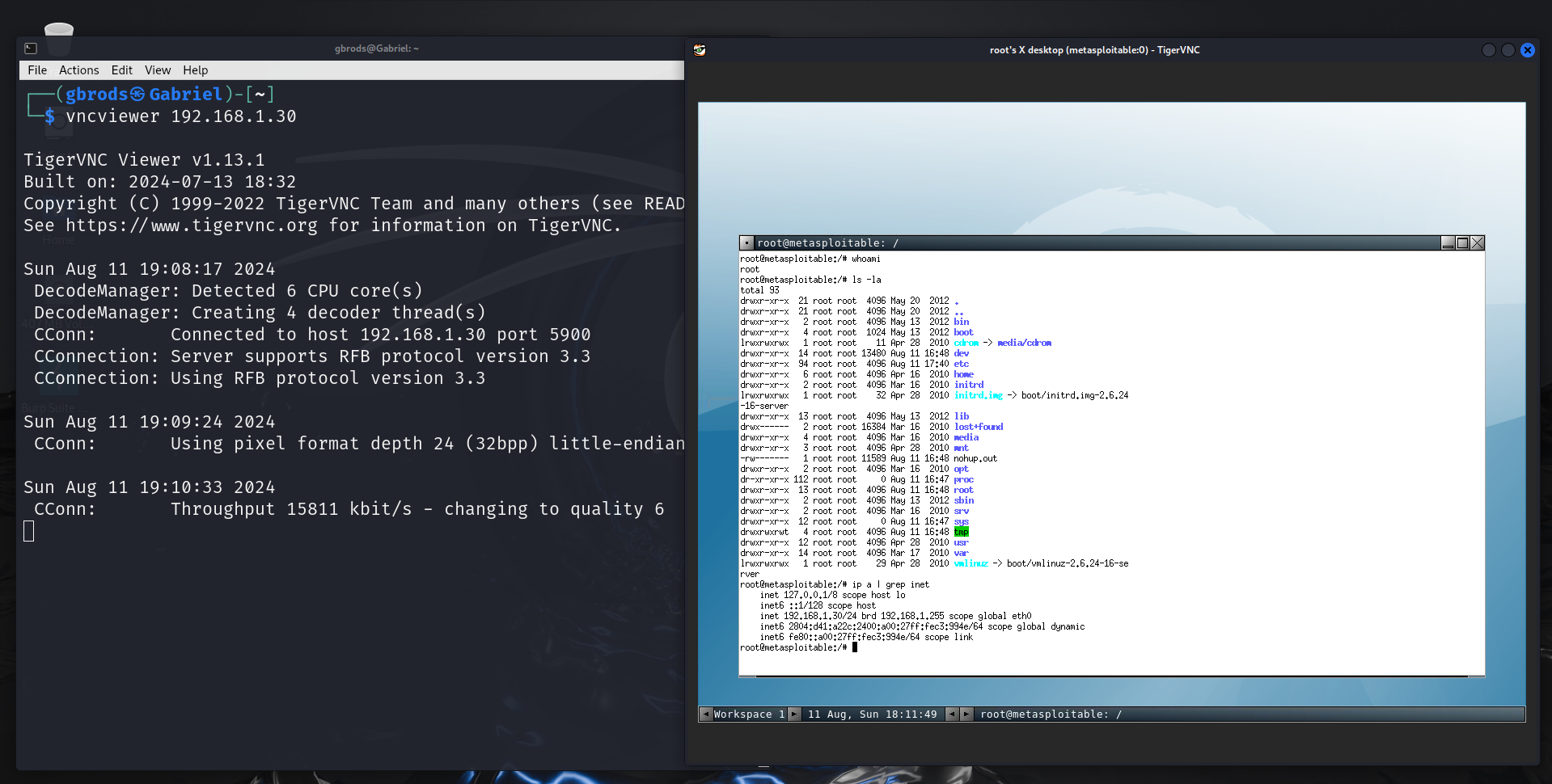1552x784 pixels.
Task: Open the Edit menu in the terminal
Action: click(x=122, y=70)
